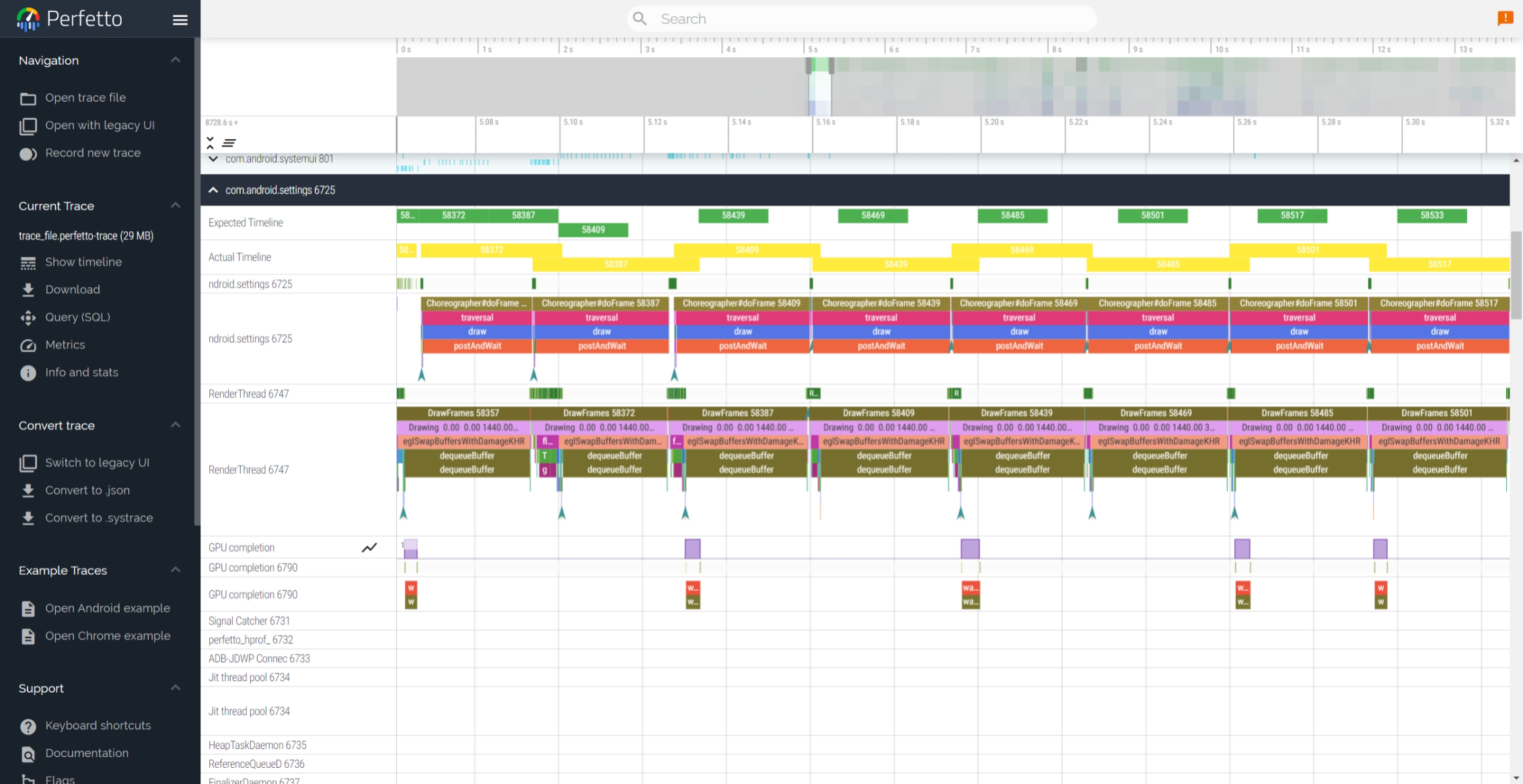The height and width of the screenshot is (784, 1523).
Task: Click trace_file.perfetto-trace (29 MB) label
Action: point(86,235)
